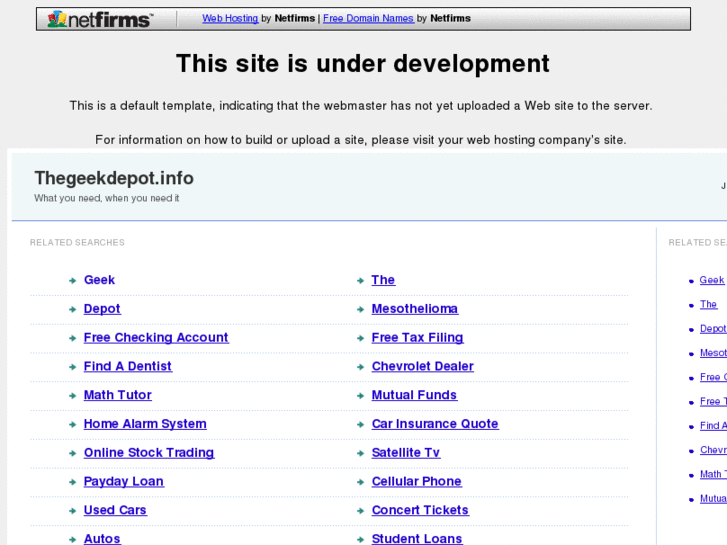This screenshot has width=727, height=545.
Task: Open the Mutual Funds link
Action: [415, 395]
